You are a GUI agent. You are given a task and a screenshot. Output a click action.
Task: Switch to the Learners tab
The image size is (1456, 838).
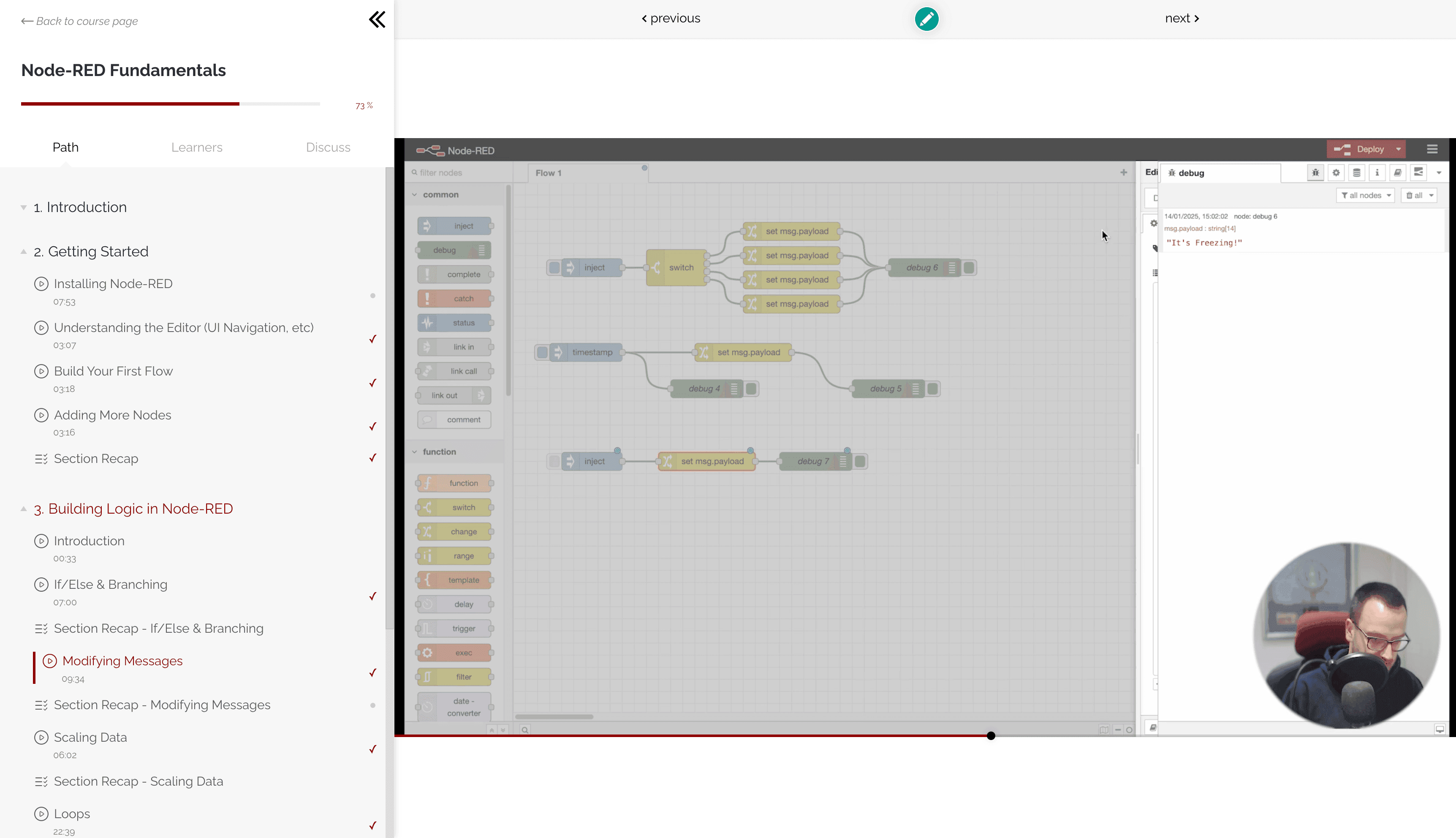(x=196, y=147)
